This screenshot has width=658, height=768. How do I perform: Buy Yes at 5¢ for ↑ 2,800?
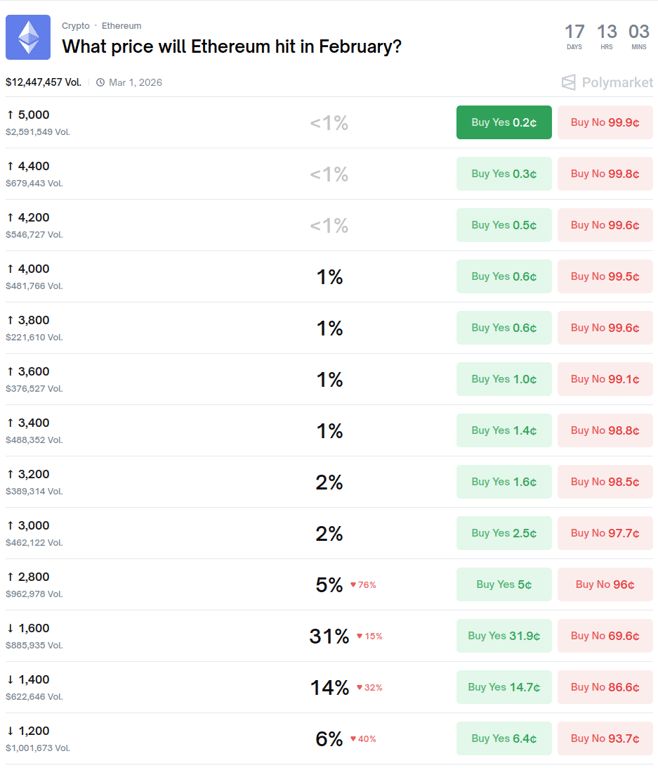504,584
